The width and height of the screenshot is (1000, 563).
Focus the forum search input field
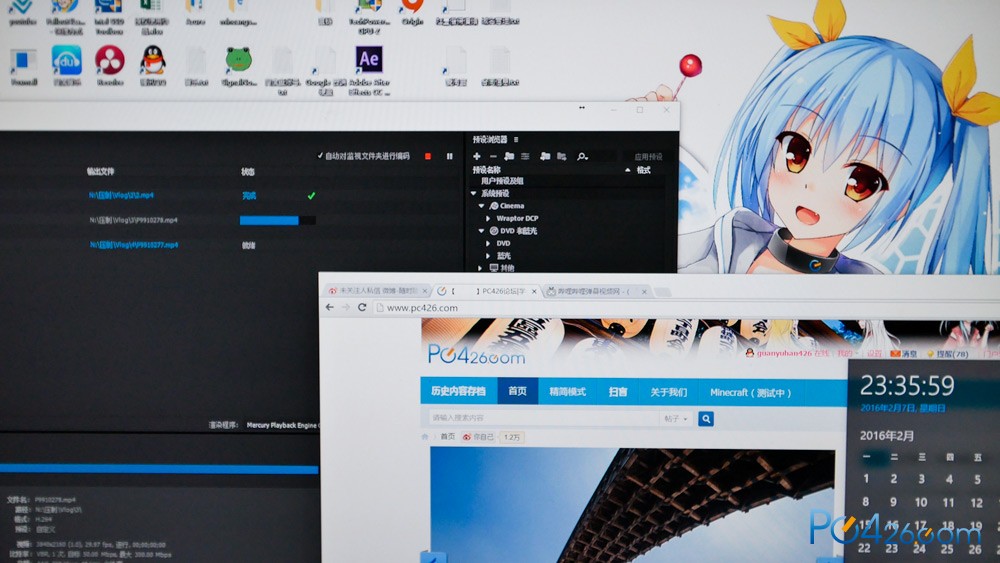coord(543,418)
